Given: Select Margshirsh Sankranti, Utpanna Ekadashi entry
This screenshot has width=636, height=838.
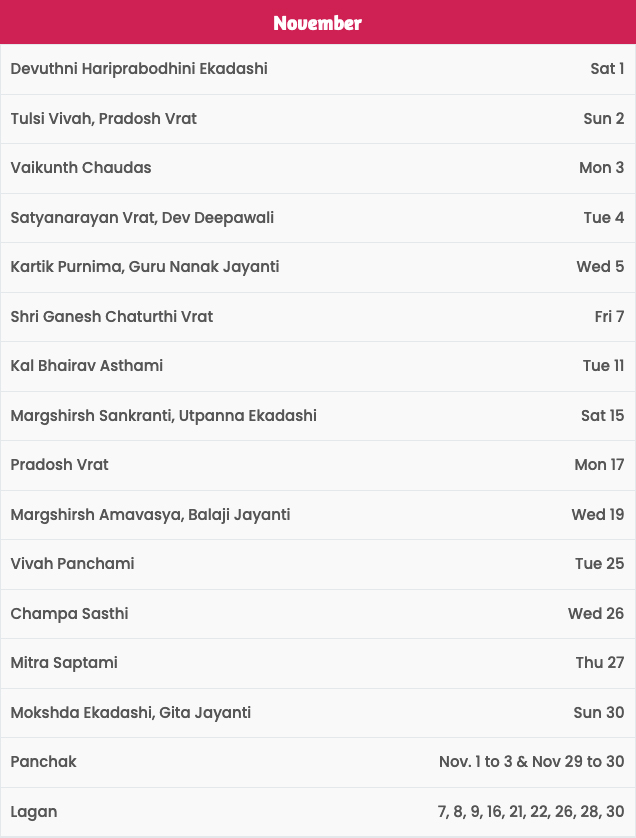Looking at the screenshot, I should pos(164,416).
